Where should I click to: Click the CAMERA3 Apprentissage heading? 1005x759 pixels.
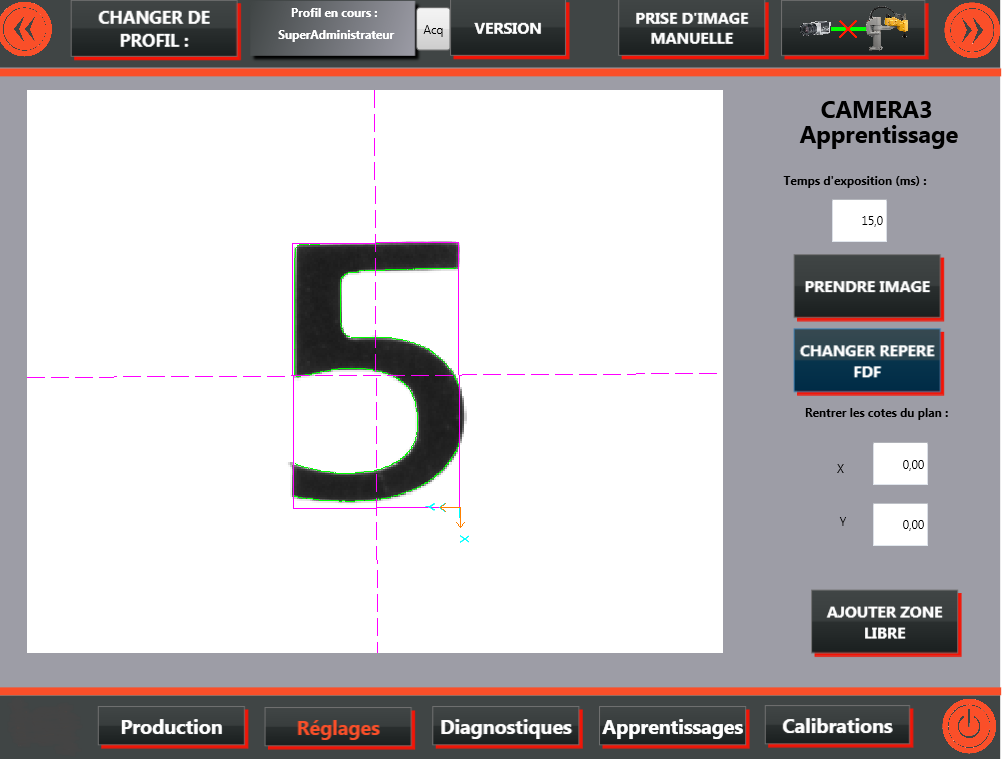point(878,122)
